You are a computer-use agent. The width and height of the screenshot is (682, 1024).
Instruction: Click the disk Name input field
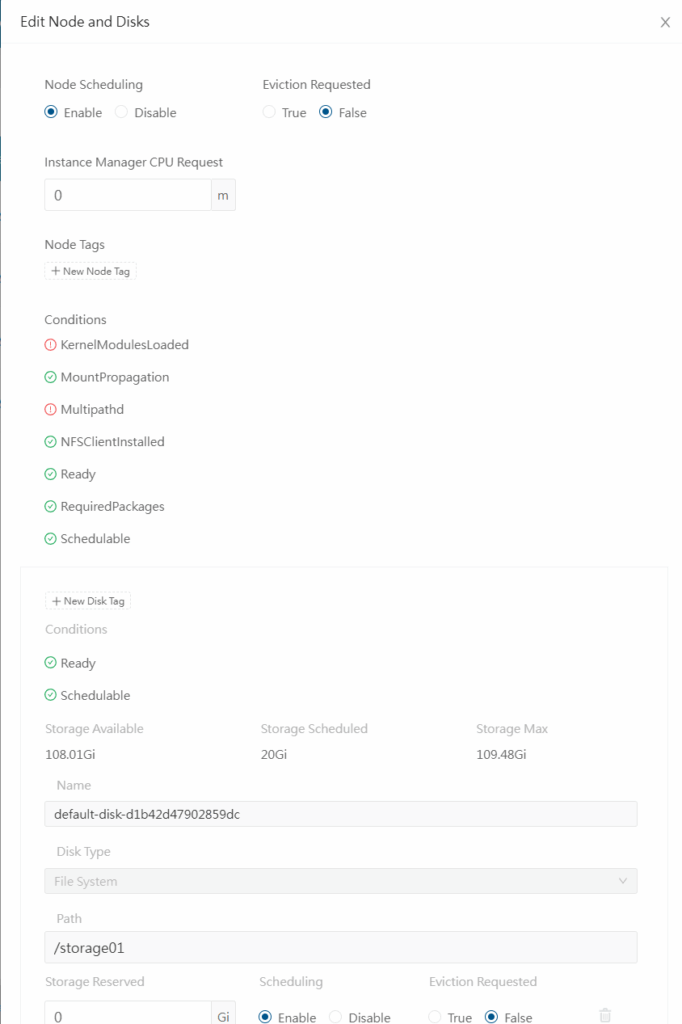tap(340, 814)
